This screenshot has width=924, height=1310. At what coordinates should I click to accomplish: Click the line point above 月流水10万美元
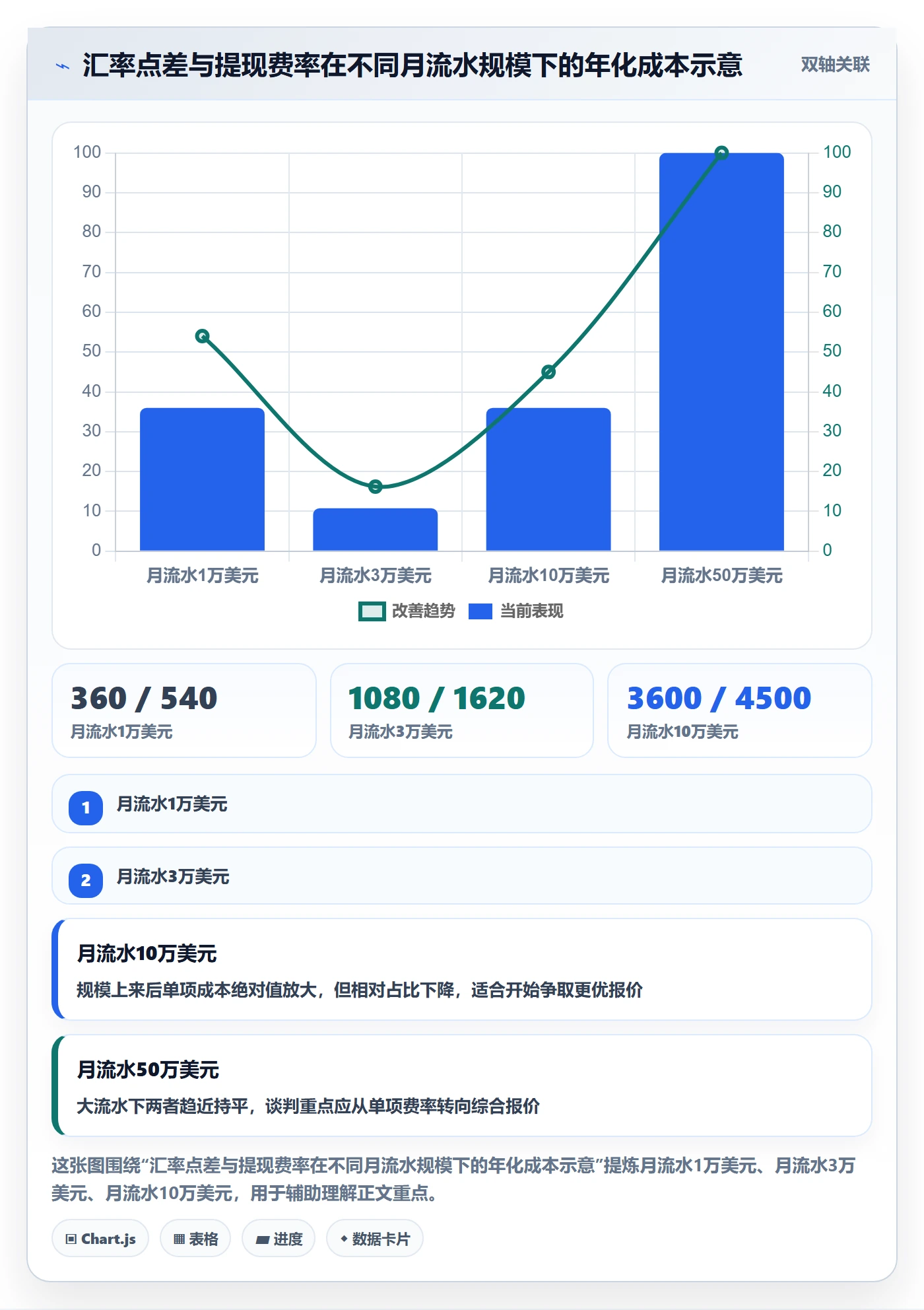548,372
